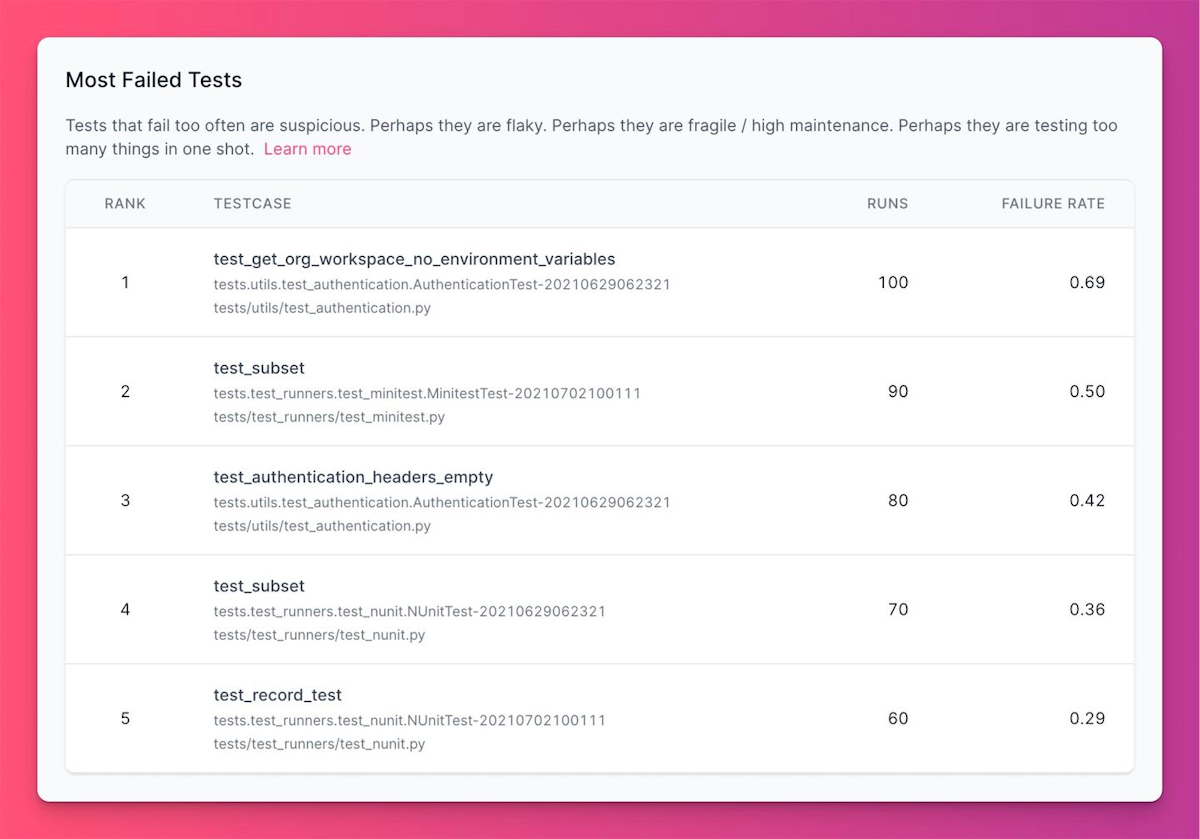Click failure rate 0.50
Viewport: 1200px width, 839px height.
coord(1087,391)
